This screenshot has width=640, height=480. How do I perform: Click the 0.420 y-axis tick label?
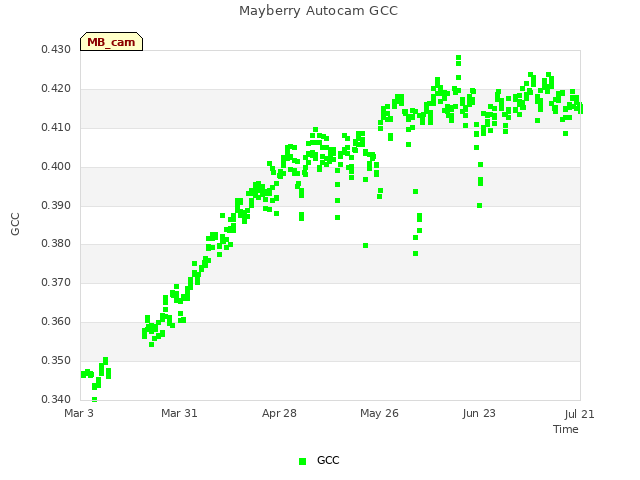56,89
